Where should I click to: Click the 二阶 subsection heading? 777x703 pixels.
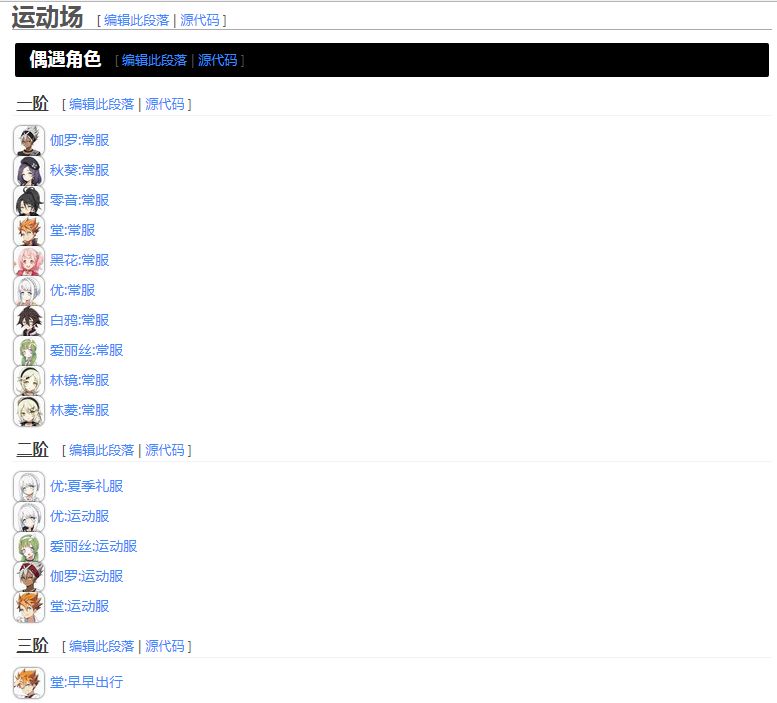(x=32, y=449)
